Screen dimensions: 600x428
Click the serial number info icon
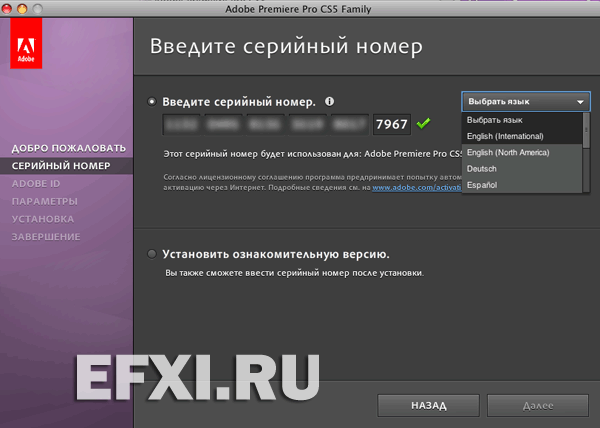(329, 101)
